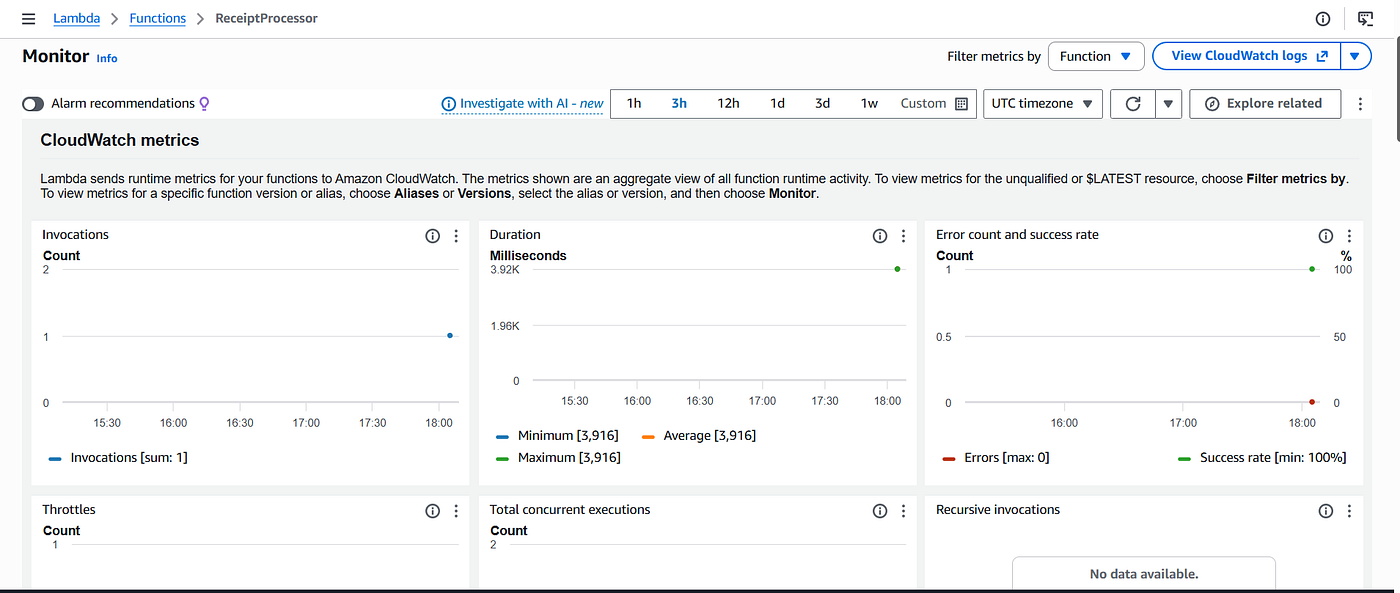Screen dimensions: 1400x593
Task: Open Error count chart options menu
Action: click(x=1349, y=236)
